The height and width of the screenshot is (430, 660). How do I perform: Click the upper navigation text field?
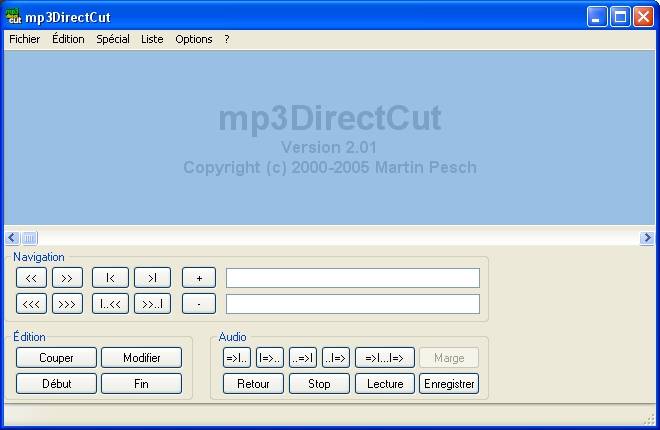[x=353, y=278]
